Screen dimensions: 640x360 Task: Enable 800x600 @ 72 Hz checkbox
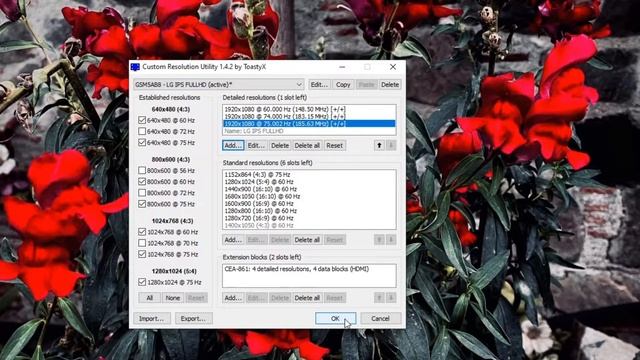(142, 193)
